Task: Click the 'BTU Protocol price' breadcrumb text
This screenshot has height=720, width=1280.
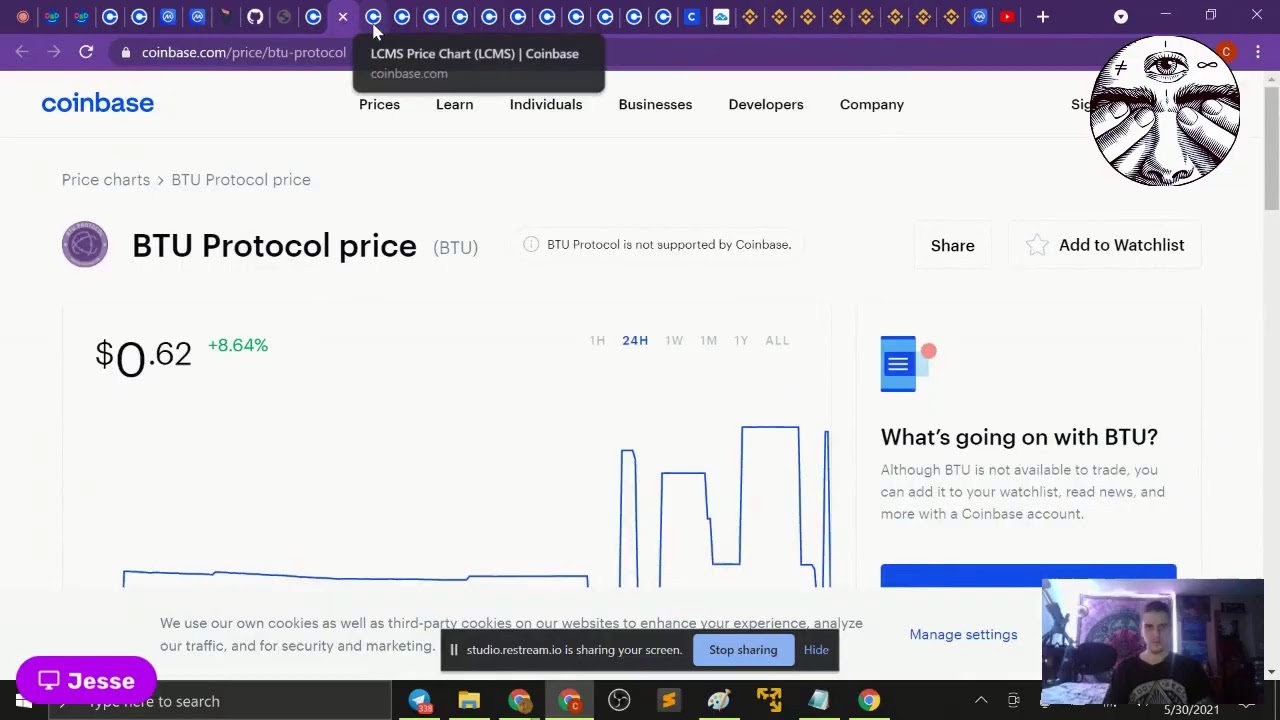Action: coord(241,179)
